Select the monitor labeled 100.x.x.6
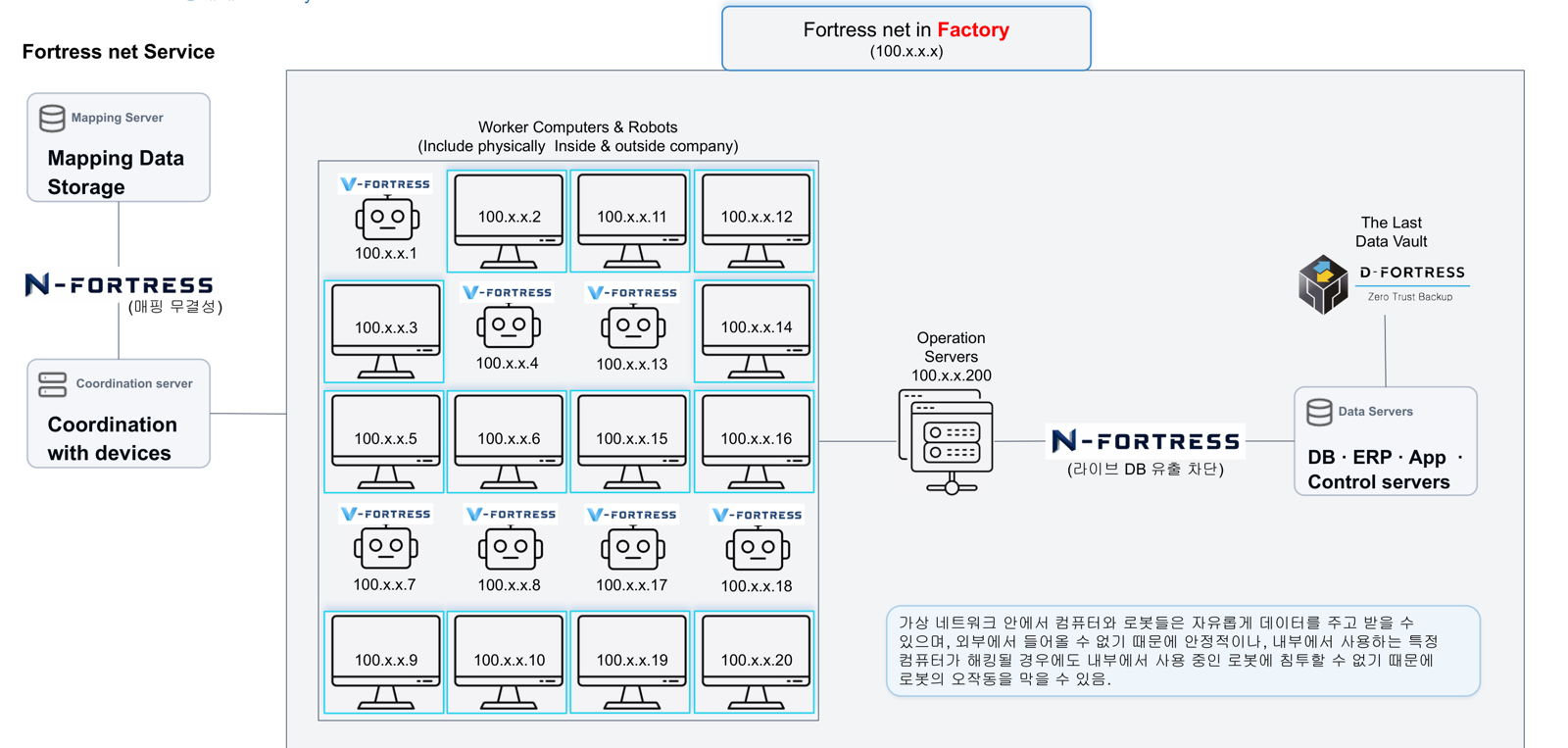 [509, 442]
